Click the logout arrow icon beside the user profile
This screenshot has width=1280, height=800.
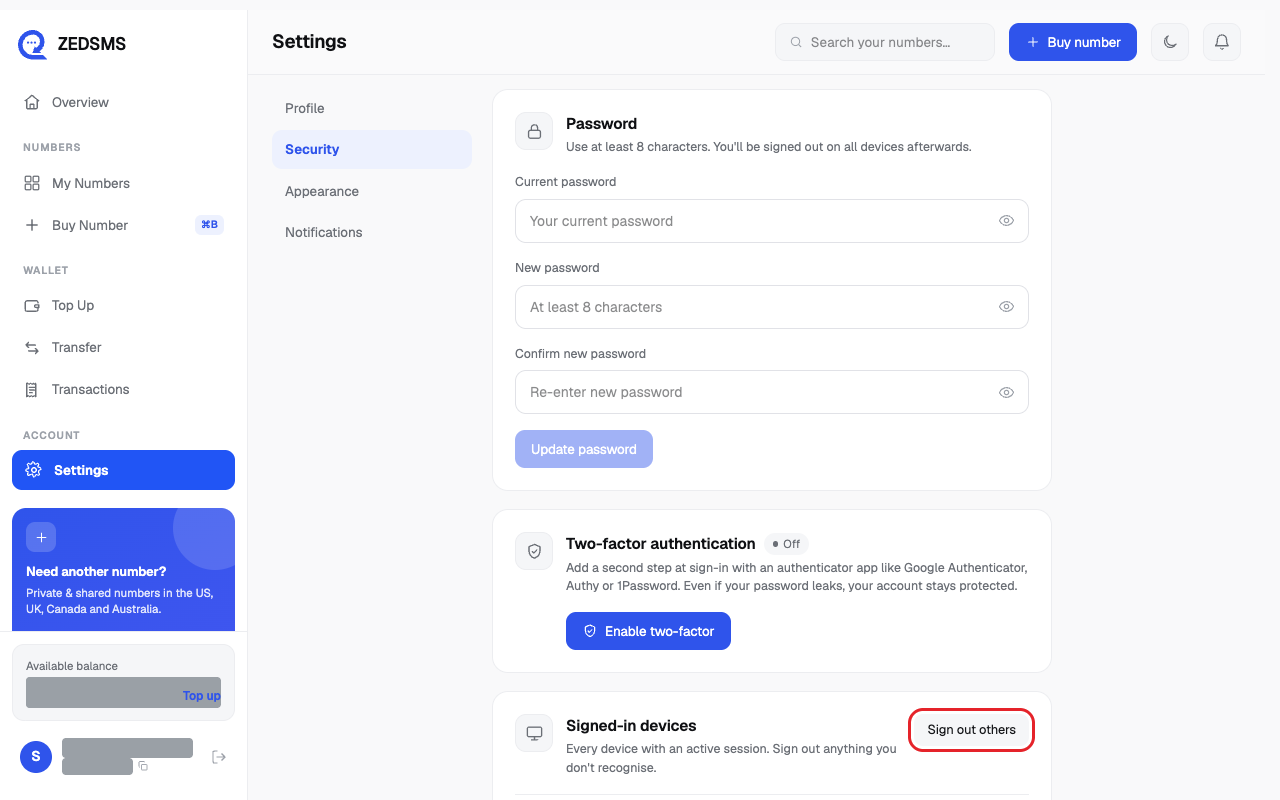pyautogui.click(x=219, y=757)
